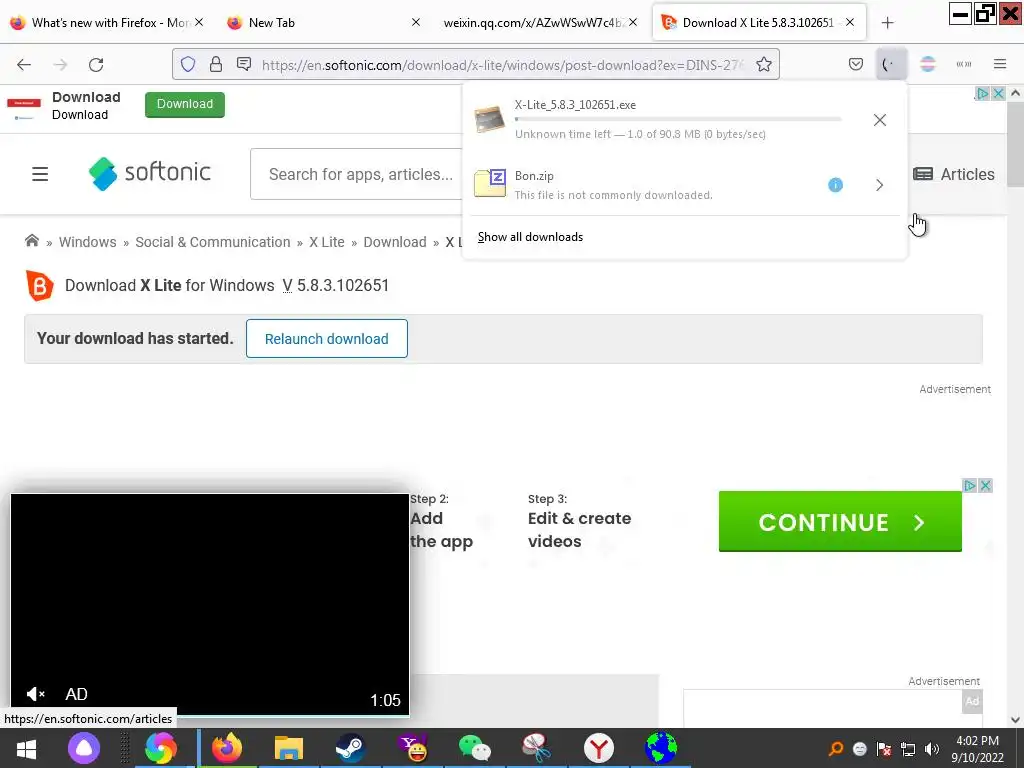Click the green CONTINUE button
This screenshot has height=768, width=1024.
(840, 522)
